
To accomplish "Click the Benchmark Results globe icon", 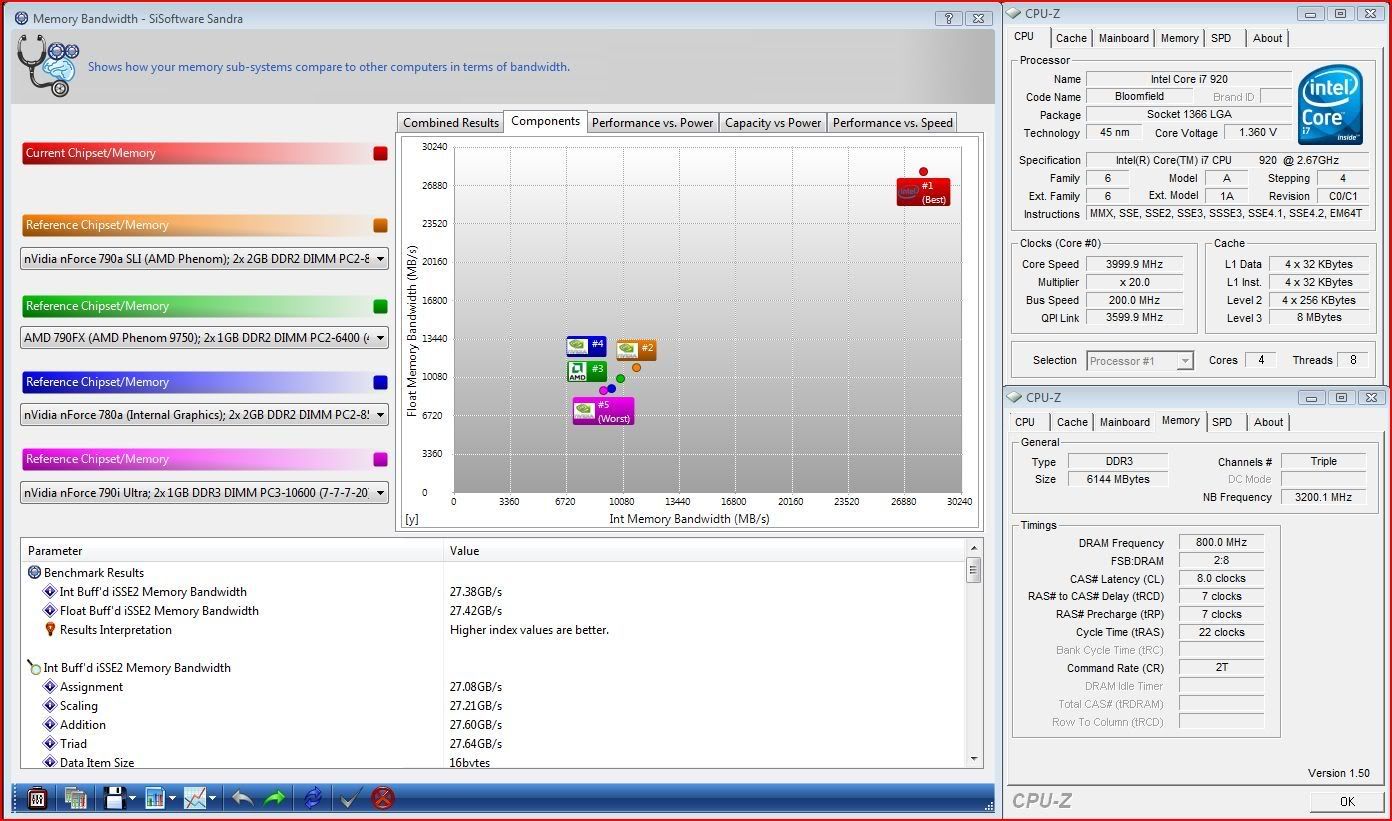I will tap(35, 573).
